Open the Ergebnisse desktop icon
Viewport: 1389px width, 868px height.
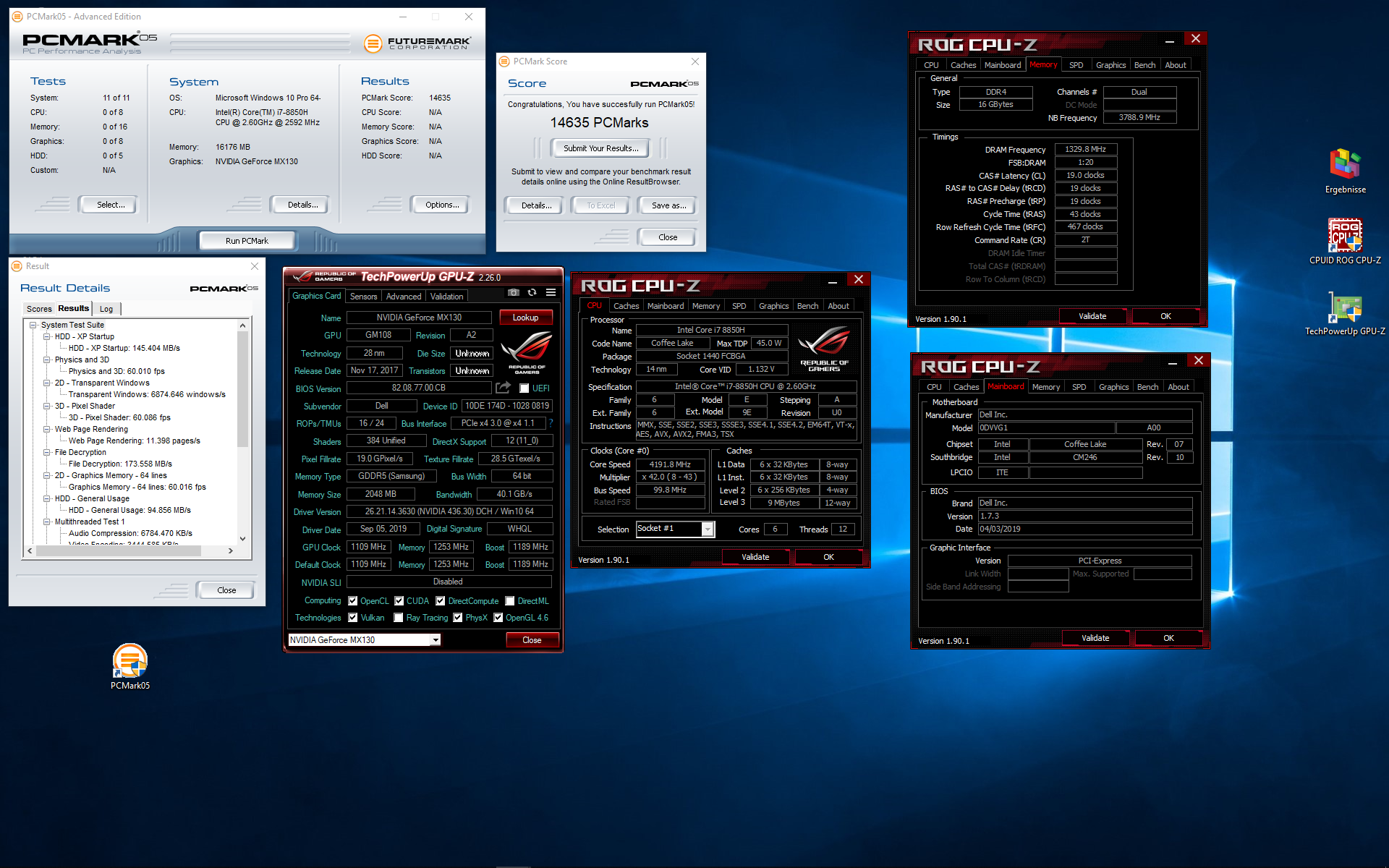(x=1345, y=171)
